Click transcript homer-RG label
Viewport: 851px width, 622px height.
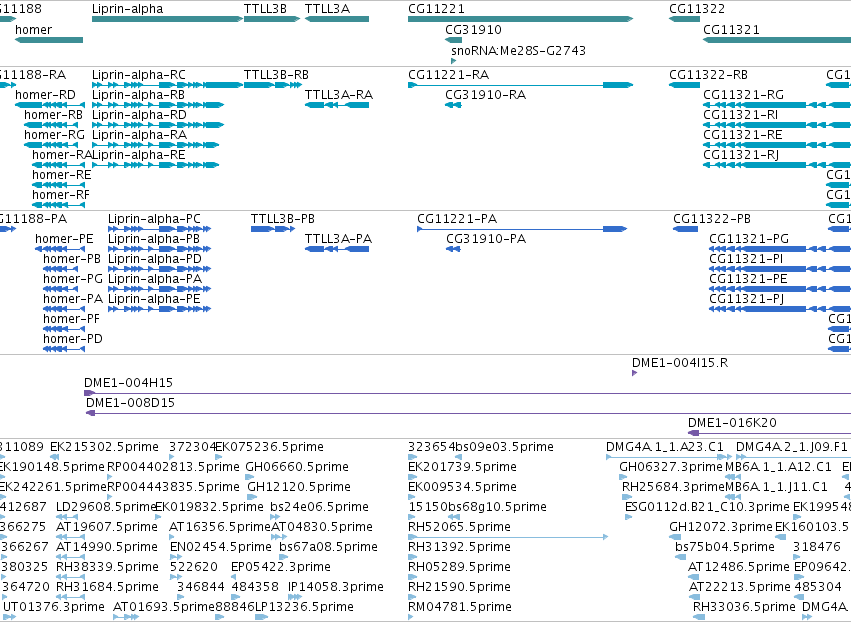coord(54,135)
